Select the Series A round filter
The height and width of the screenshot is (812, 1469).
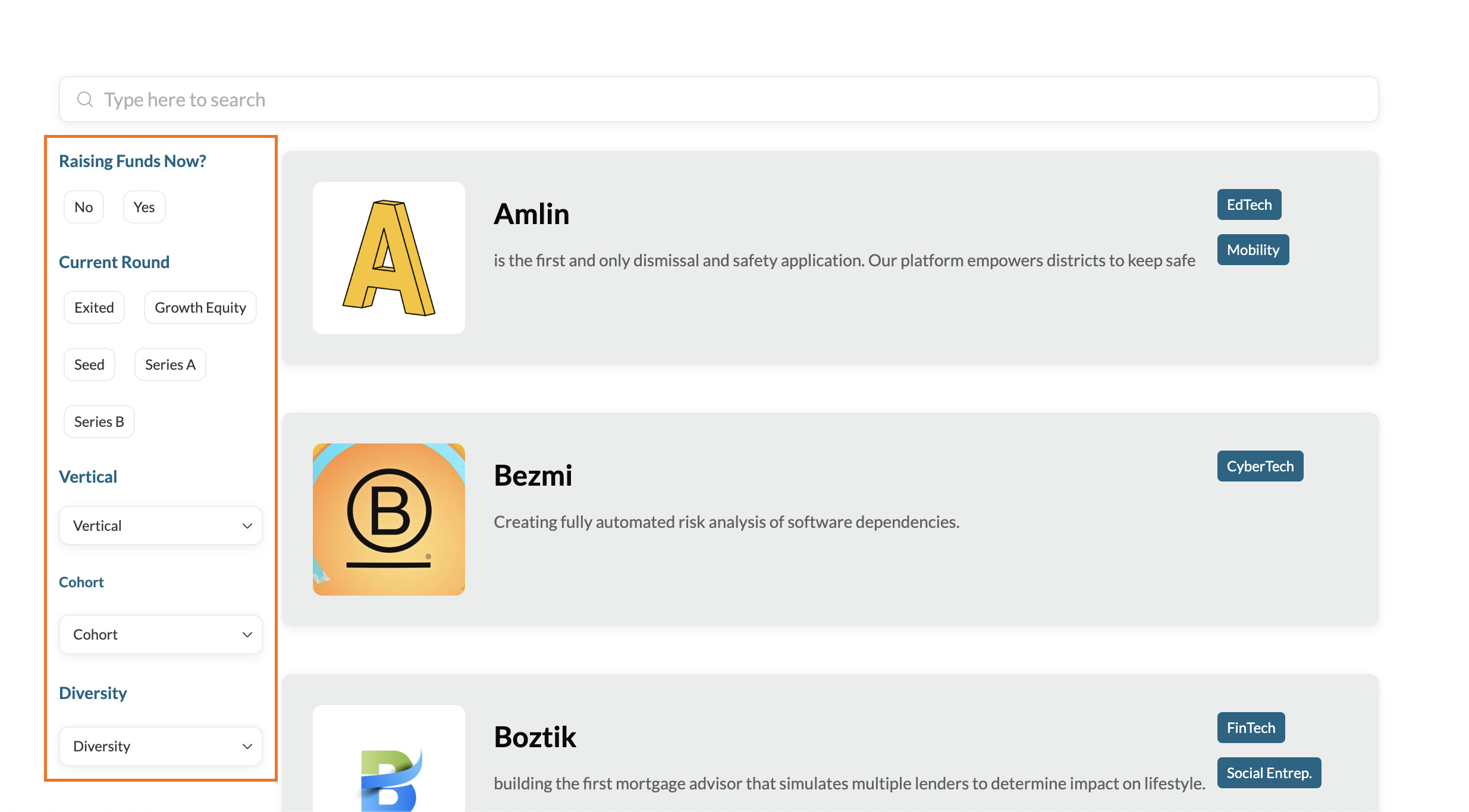(x=170, y=364)
